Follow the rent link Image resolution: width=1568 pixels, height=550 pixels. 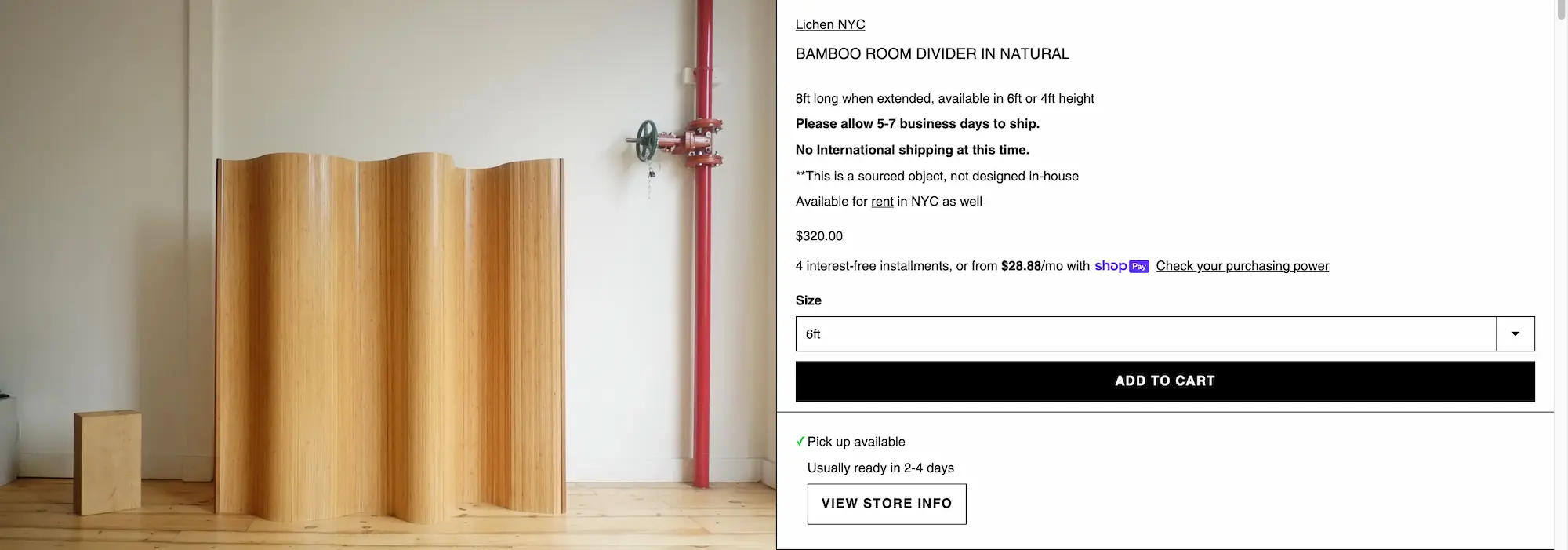point(882,202)
